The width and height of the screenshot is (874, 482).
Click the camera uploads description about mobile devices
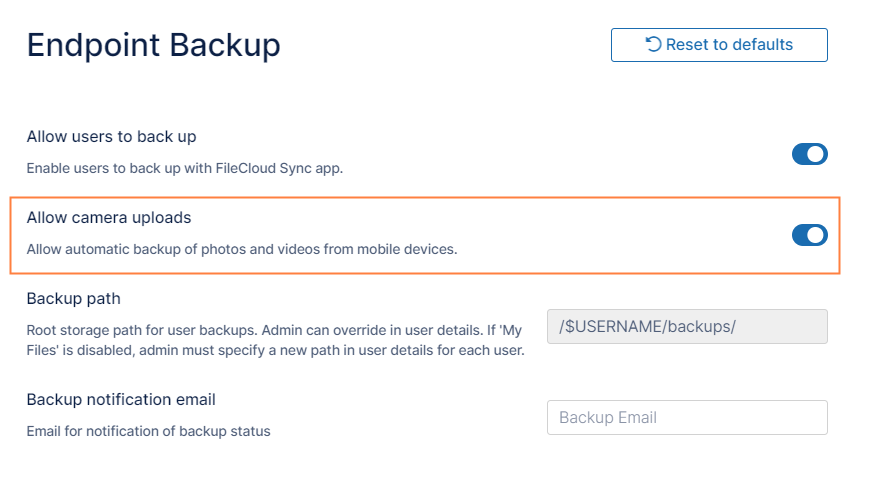(x=241, y=249)
